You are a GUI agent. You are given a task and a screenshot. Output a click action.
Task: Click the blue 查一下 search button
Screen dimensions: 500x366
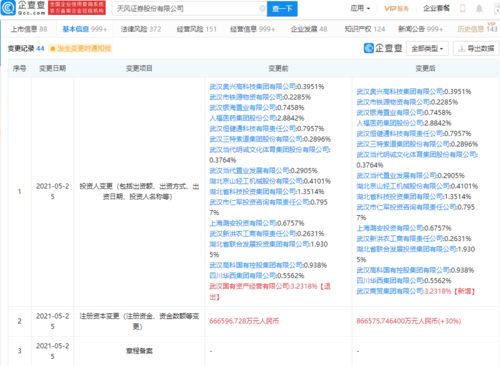coord(282,9)
